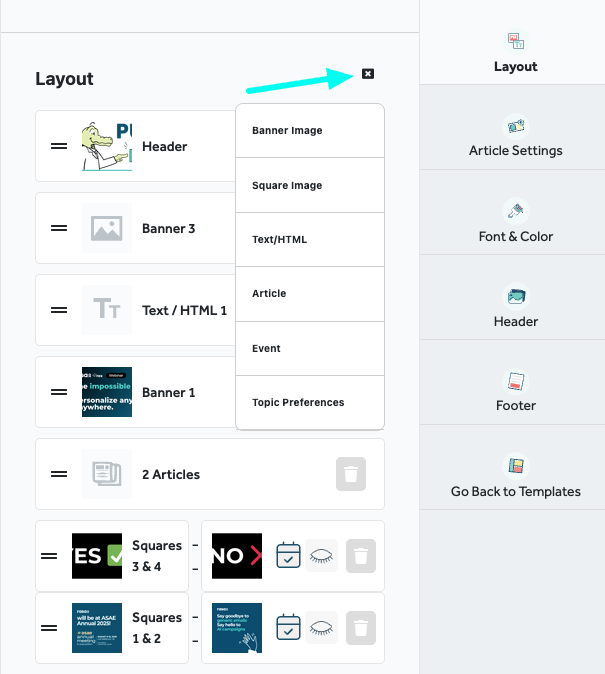Click drag handle beside 2 Articles
This screenshot has height=674, width=605.
coord(59,474)
